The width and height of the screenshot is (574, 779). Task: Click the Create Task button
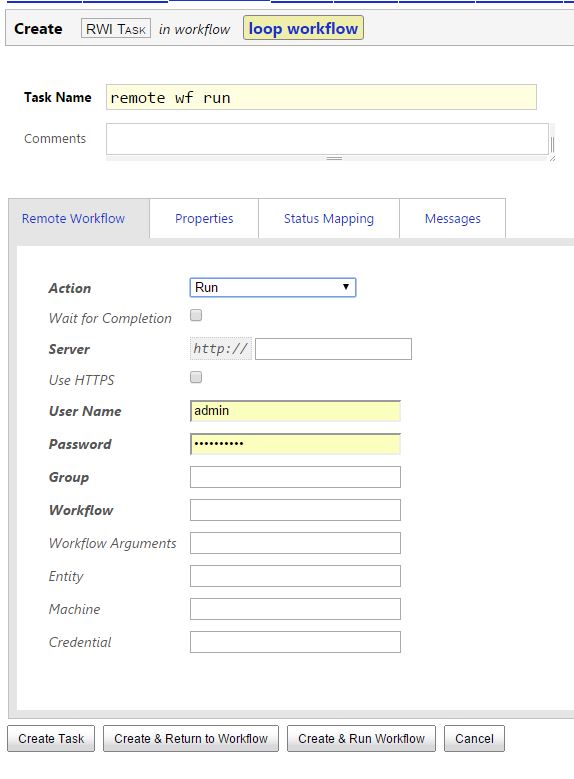[x=51, y=739]
